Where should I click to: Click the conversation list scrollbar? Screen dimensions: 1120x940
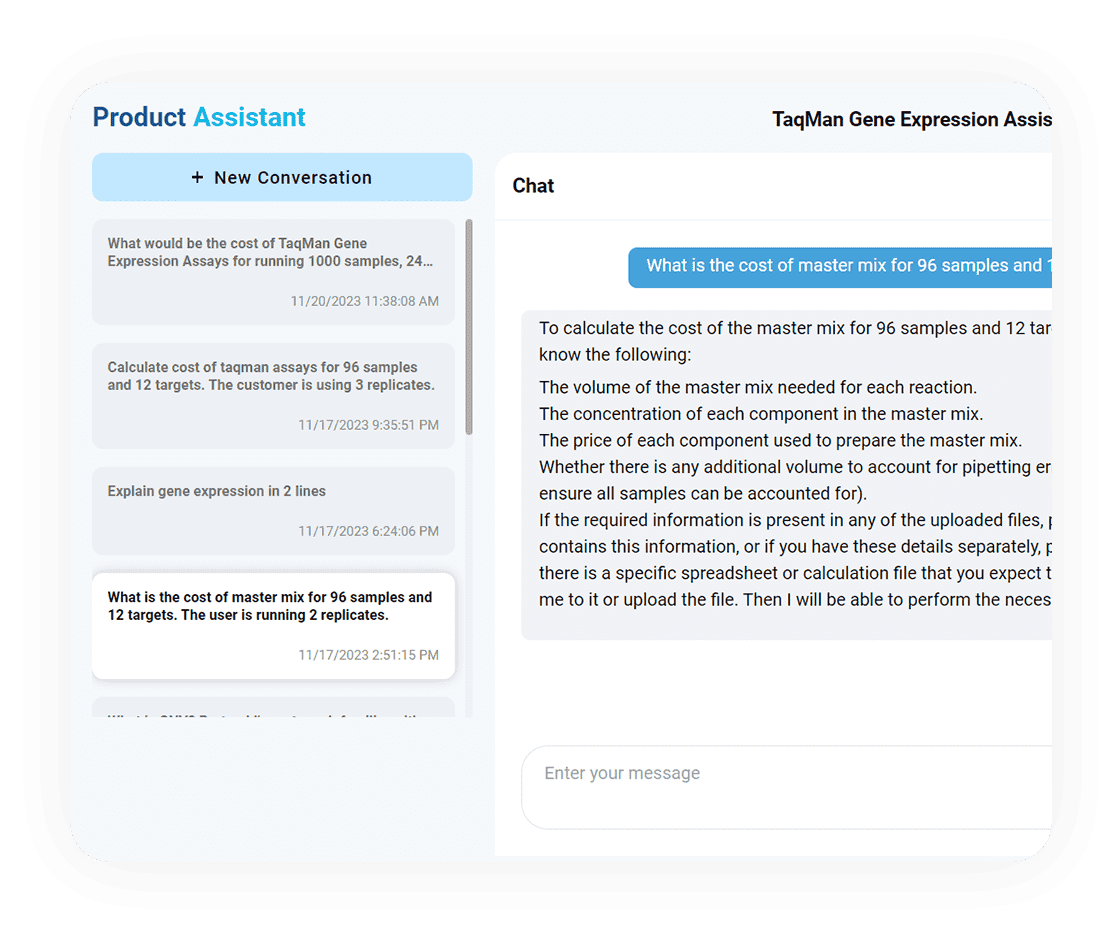pyautogui.click(x=469, y=330)
